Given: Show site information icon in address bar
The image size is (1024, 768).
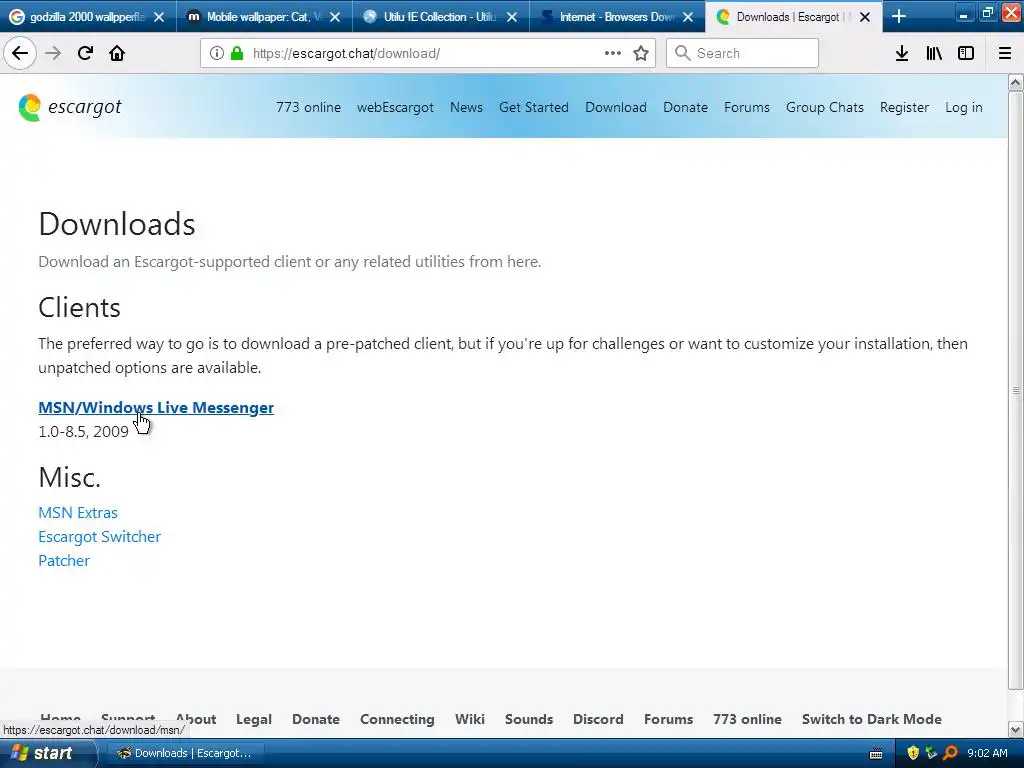Looking at the screenshot, I should 216,53.
